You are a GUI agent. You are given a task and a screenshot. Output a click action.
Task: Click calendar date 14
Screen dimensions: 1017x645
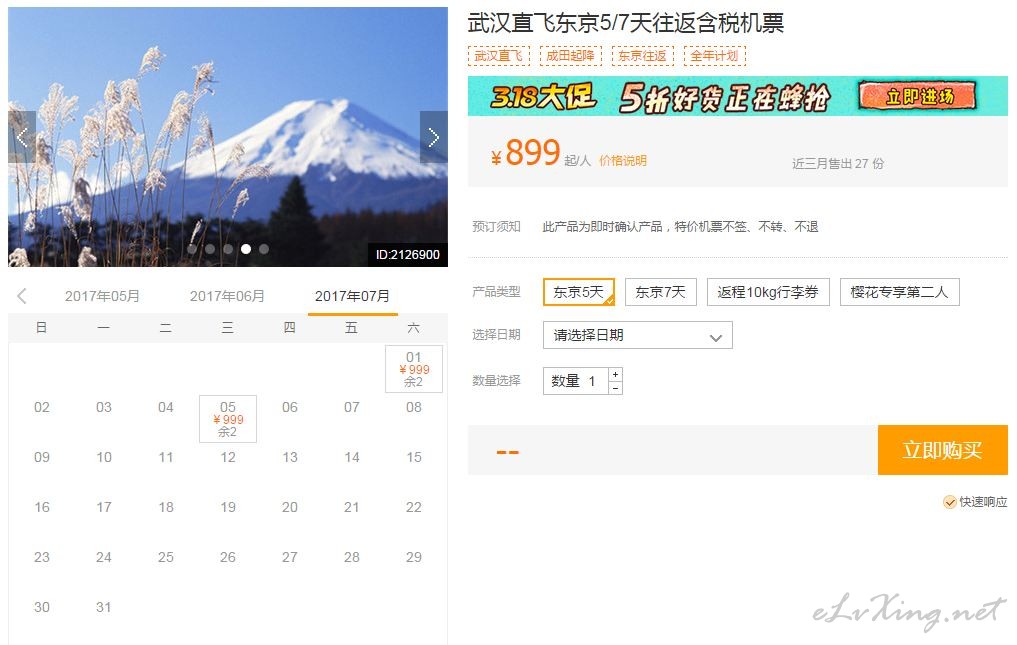coord(352,457)
